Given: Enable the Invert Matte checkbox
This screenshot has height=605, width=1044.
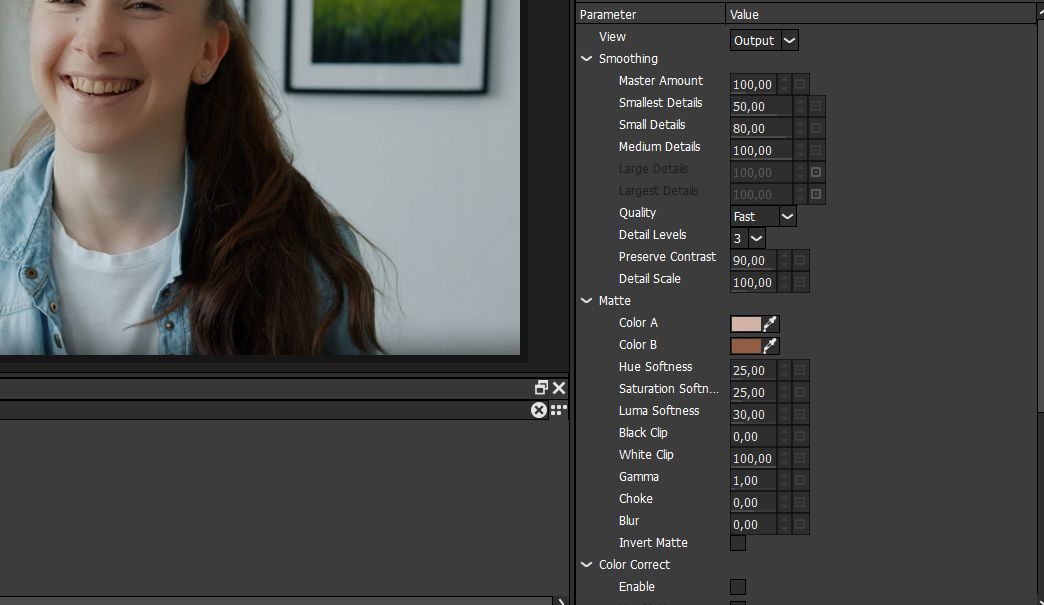Looking at the screenshot, I should [x=738, y=543].
